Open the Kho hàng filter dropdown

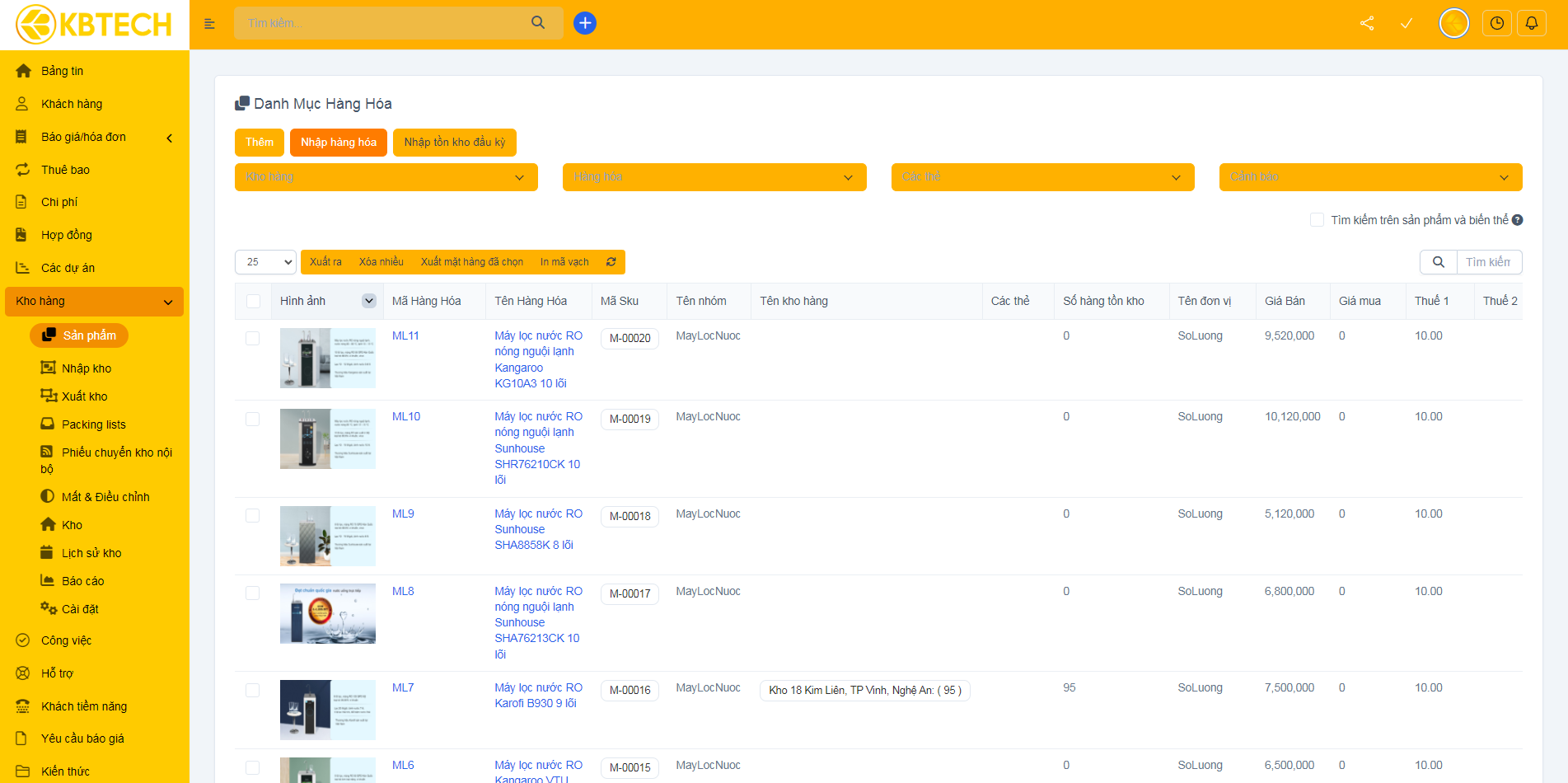coord(386,177)
